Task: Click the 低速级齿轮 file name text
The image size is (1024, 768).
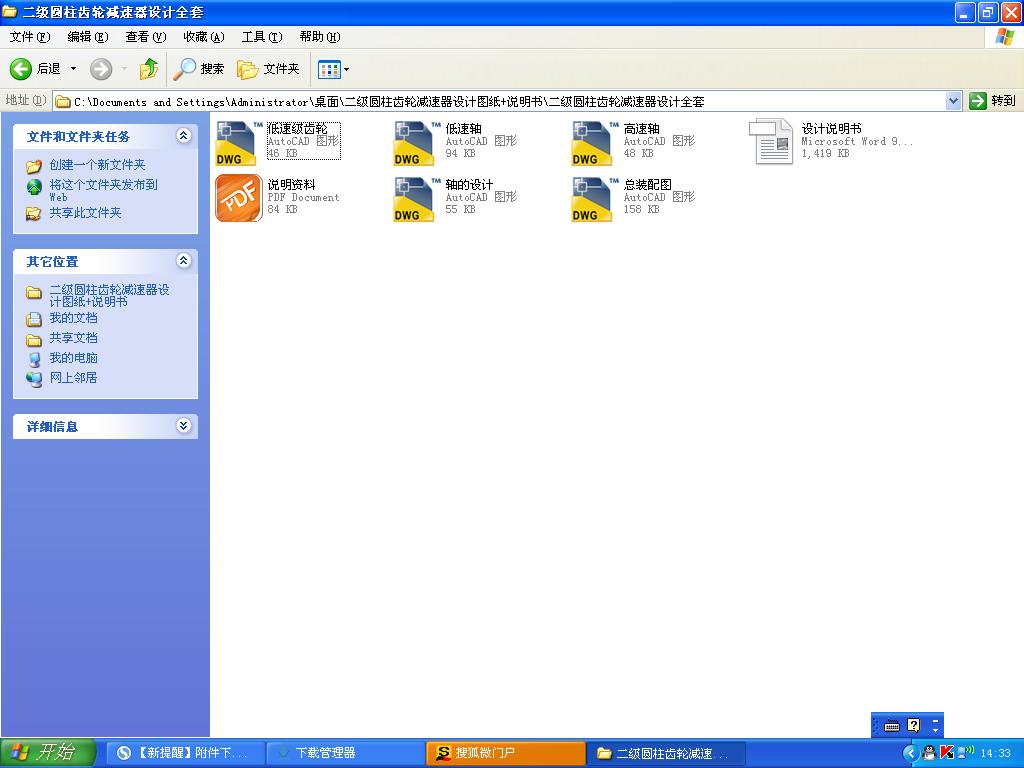Action: [297, 129]
